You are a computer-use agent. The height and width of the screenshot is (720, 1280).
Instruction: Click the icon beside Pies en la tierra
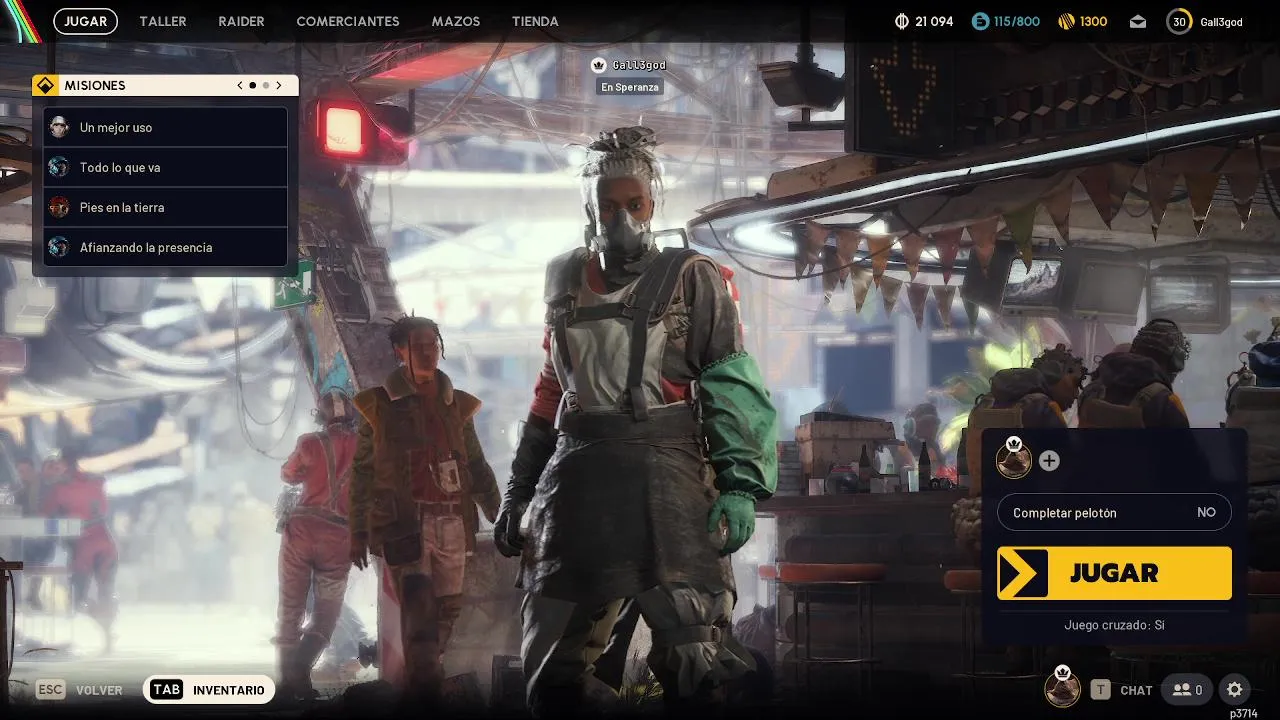coord(59,207)
